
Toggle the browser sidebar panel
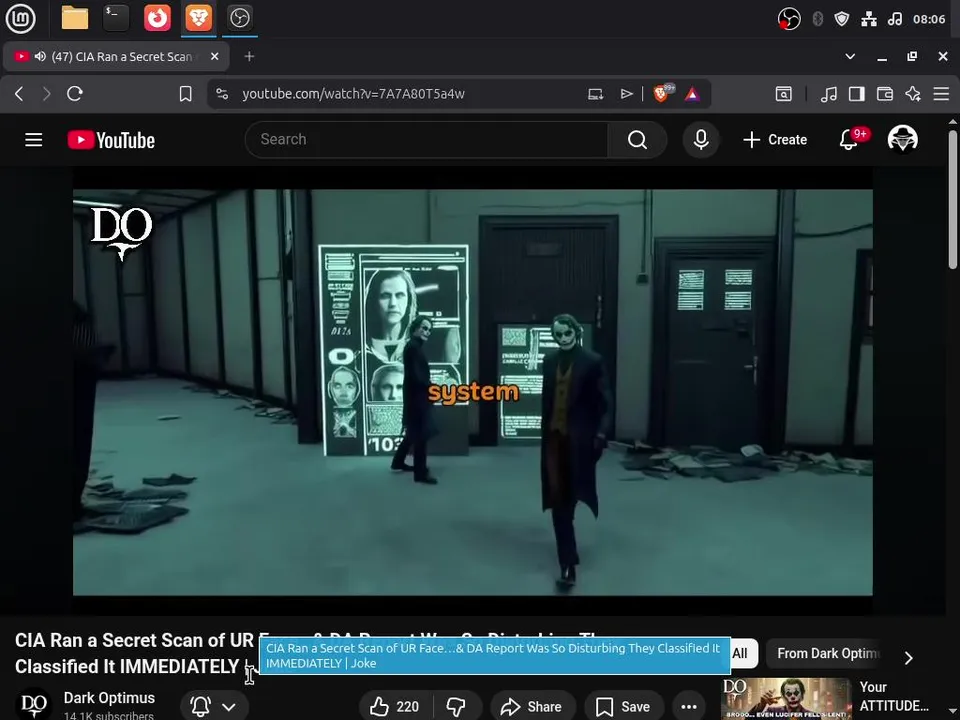[857, 94]
